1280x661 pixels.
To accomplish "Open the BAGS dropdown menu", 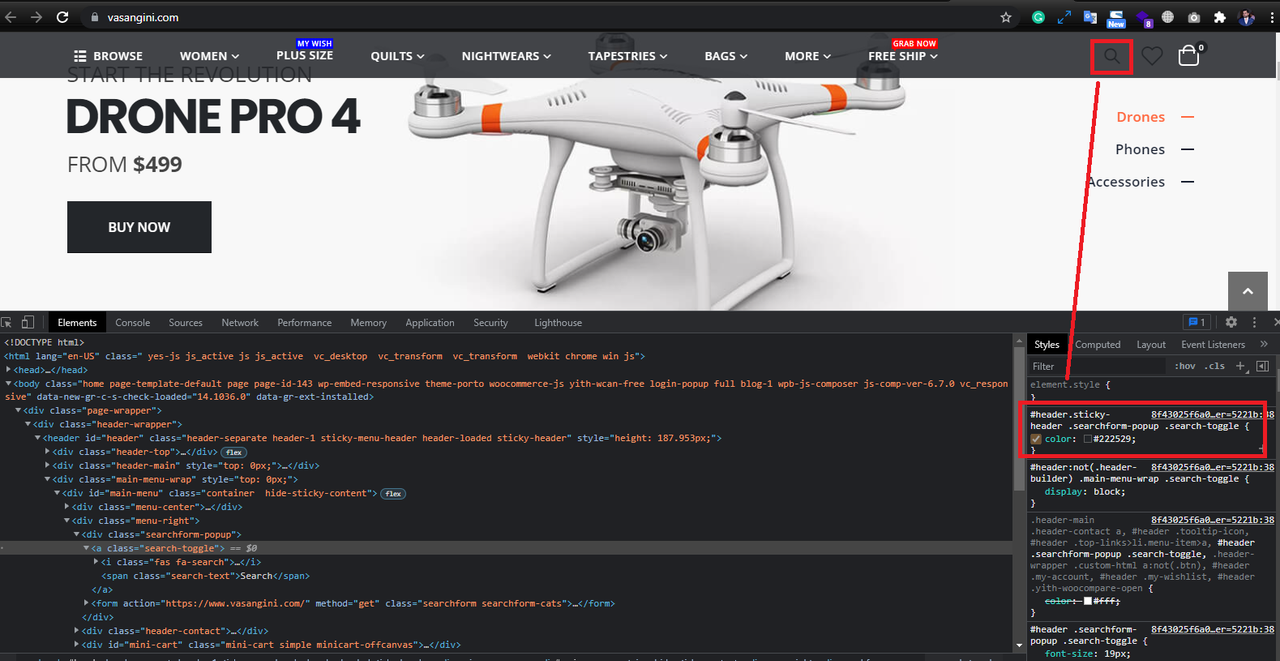I will click(x=726, y=56).
